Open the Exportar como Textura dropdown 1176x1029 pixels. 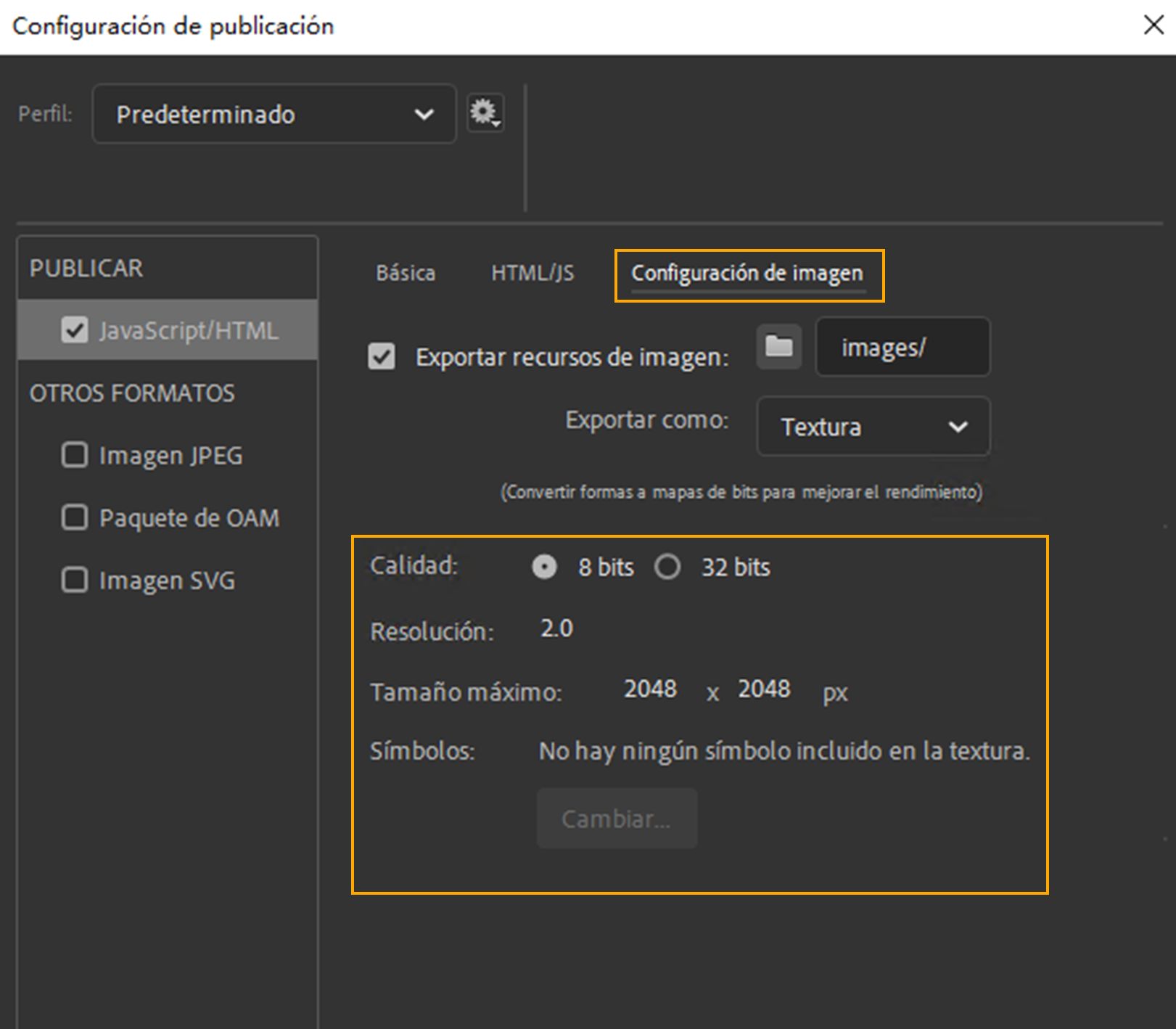tap(873, 427)
